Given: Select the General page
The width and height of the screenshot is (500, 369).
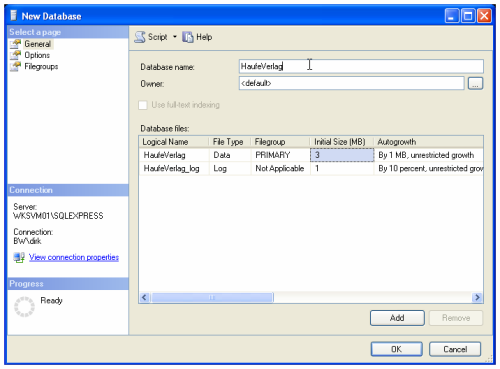Looking at the screenshot, I should pos(37,44).
